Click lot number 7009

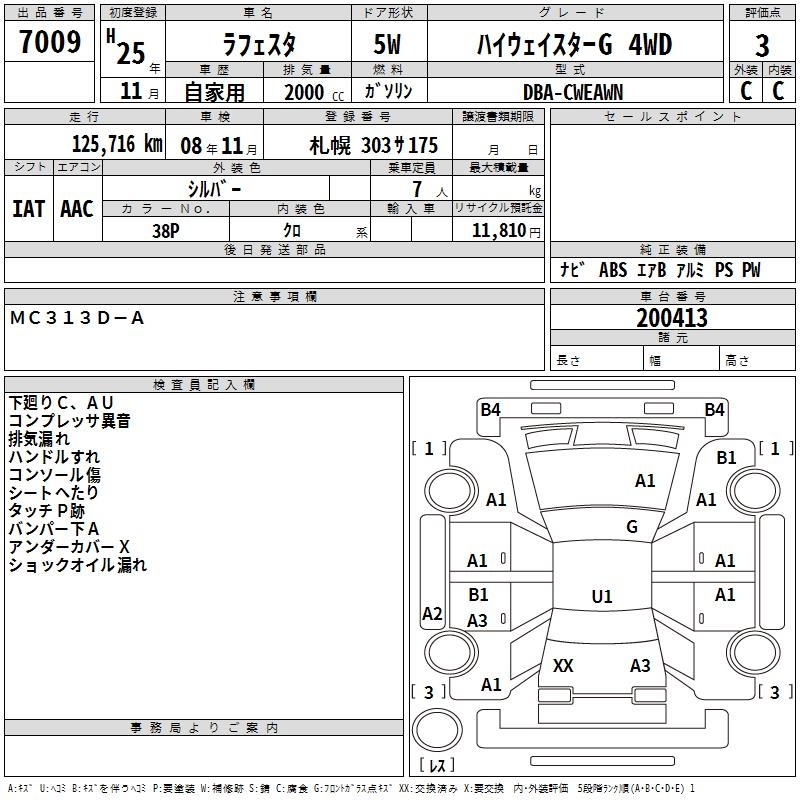(50, 42)
